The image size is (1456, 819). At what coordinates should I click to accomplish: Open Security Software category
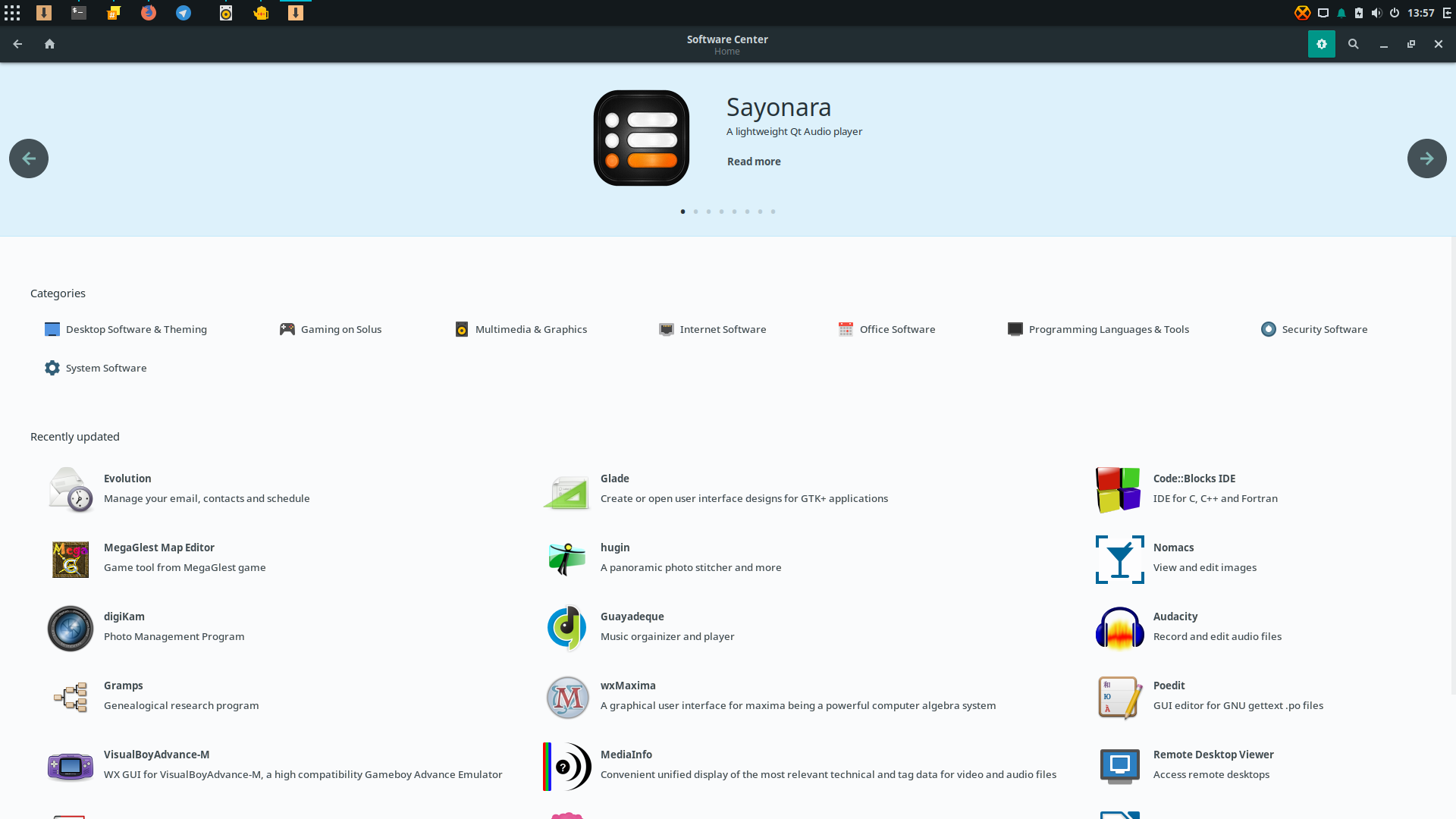pyautogui.click(x=1314, y=329)
